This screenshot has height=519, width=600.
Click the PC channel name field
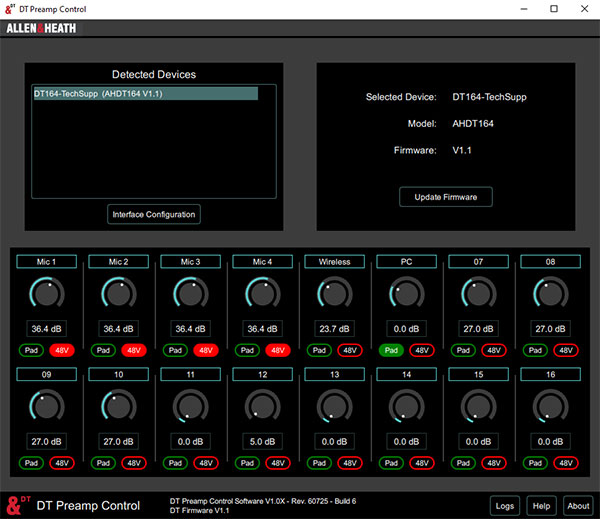[406, 262]
